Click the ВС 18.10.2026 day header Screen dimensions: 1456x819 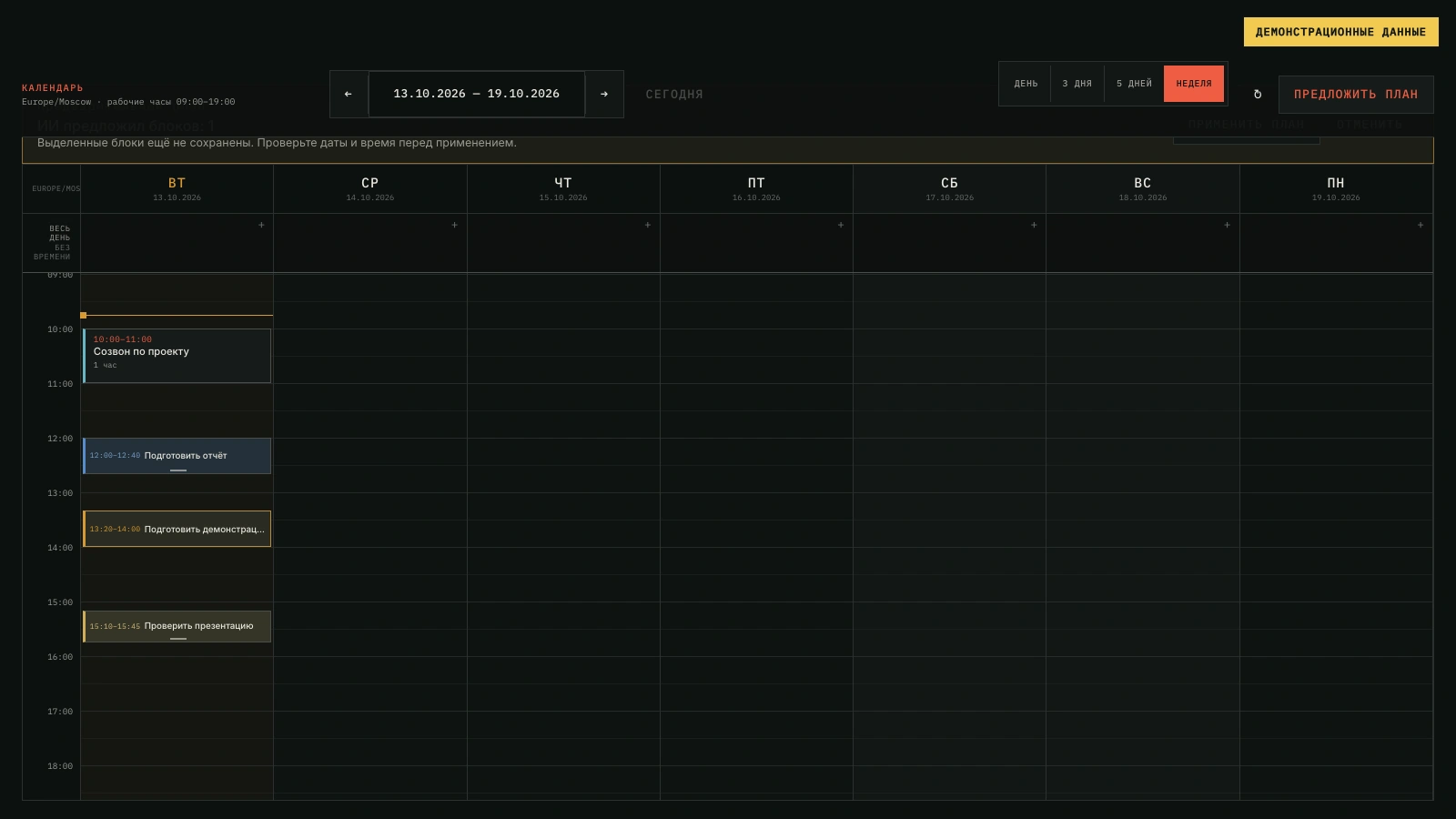(x=1143, y=189)
